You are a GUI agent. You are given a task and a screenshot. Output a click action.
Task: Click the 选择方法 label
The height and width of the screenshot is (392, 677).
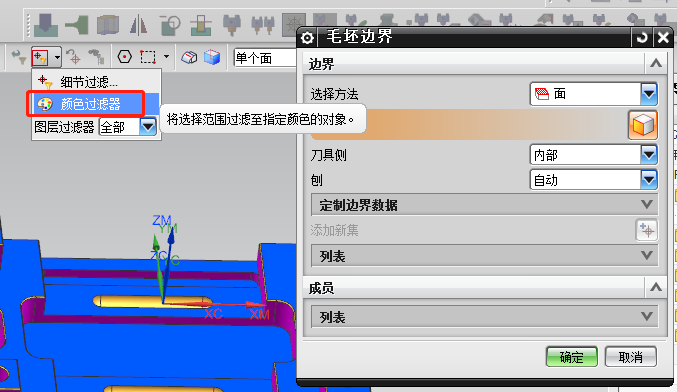coord(334,94)
